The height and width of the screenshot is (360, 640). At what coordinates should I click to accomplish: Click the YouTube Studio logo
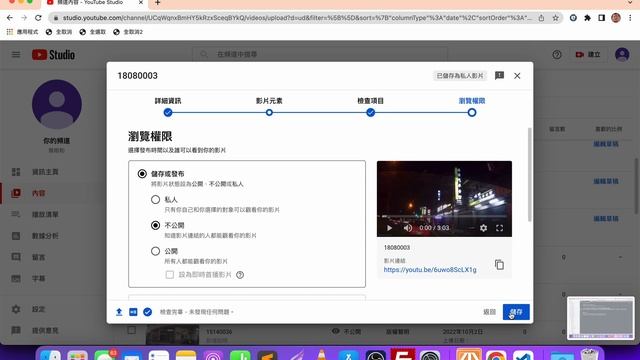coord(53,55)
